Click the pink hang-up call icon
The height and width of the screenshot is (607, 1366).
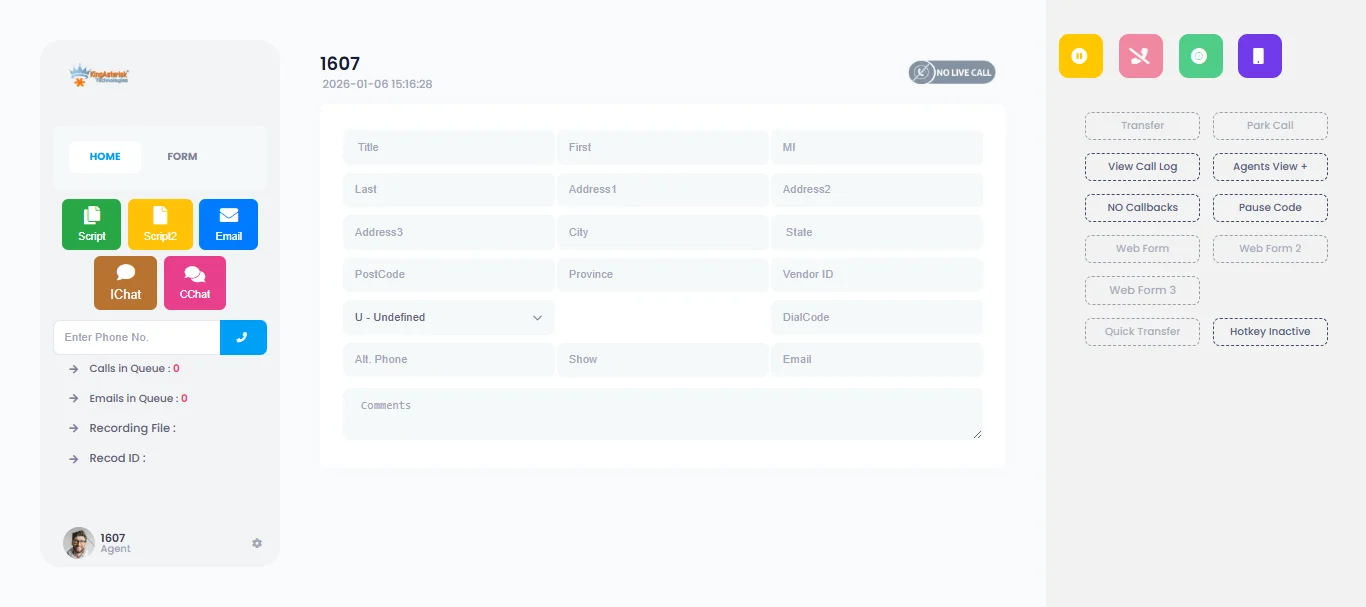[x=1140, y=55]
